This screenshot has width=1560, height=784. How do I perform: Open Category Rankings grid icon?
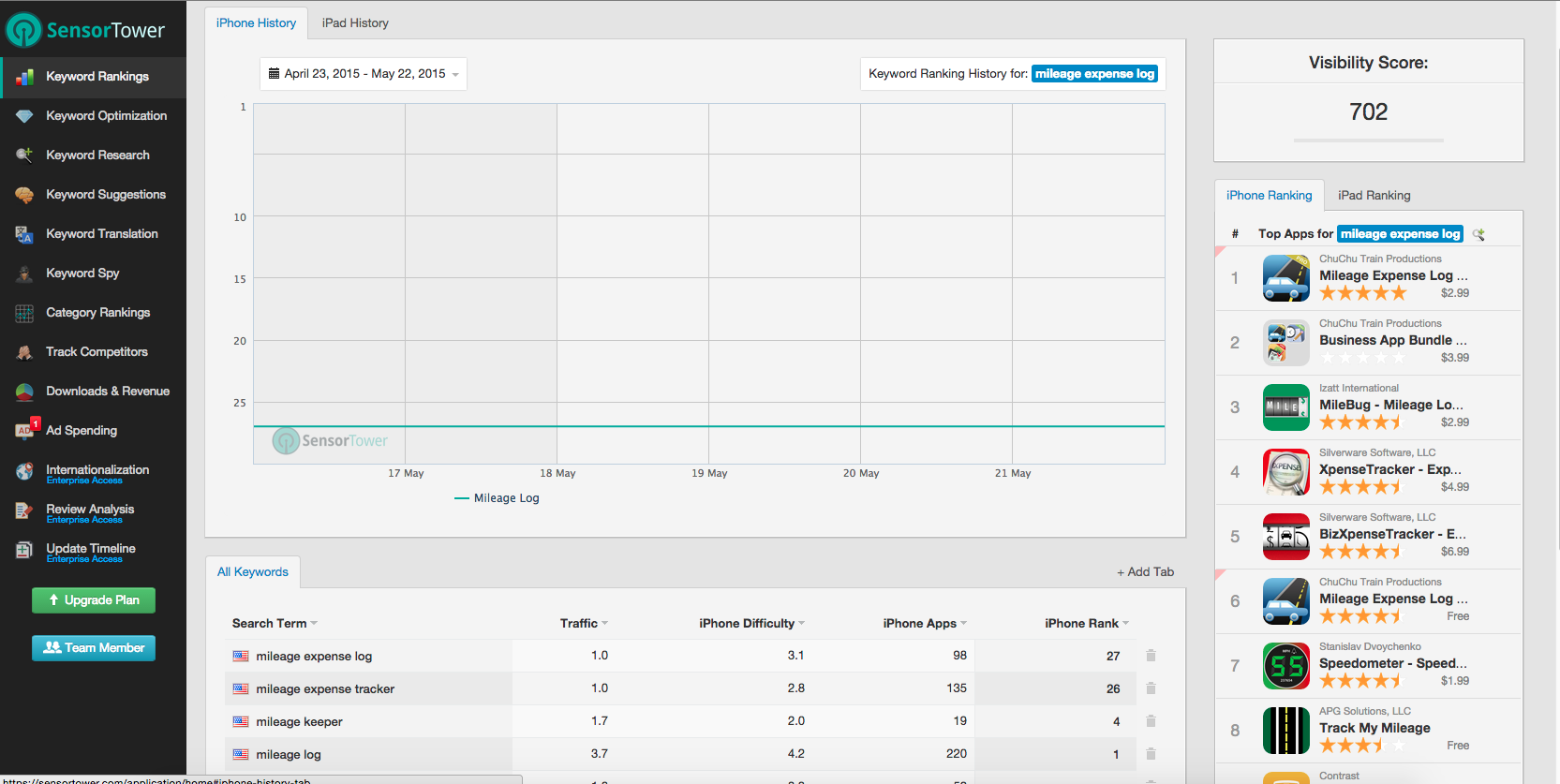click(x=25, y=313)
